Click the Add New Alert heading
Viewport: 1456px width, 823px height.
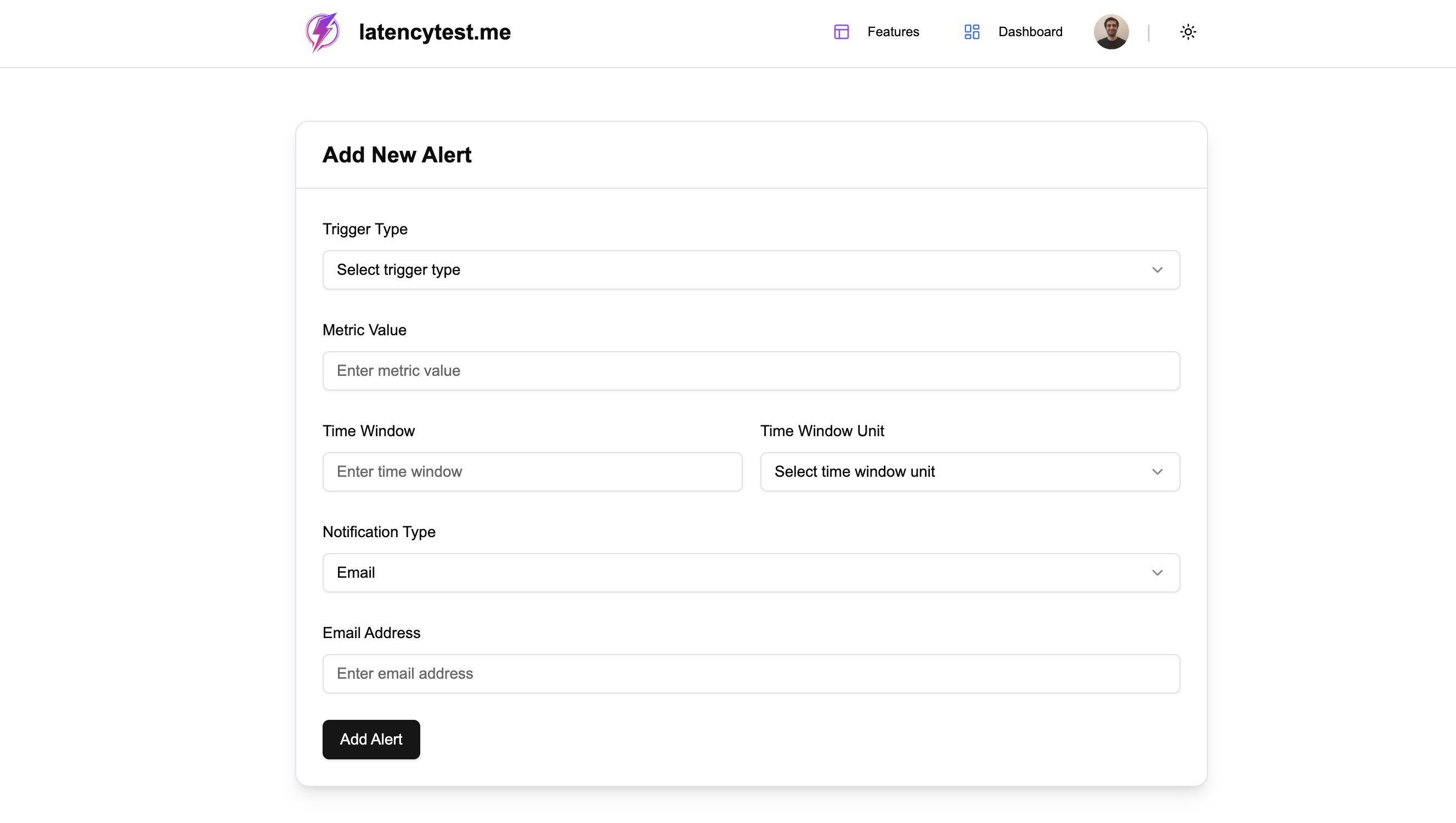click(x=397, y=155)
